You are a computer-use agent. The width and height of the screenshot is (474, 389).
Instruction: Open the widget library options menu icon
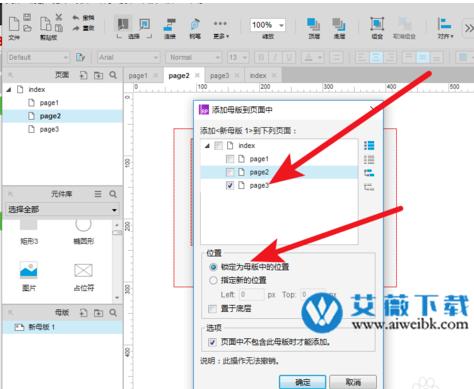tap(98, 194)
